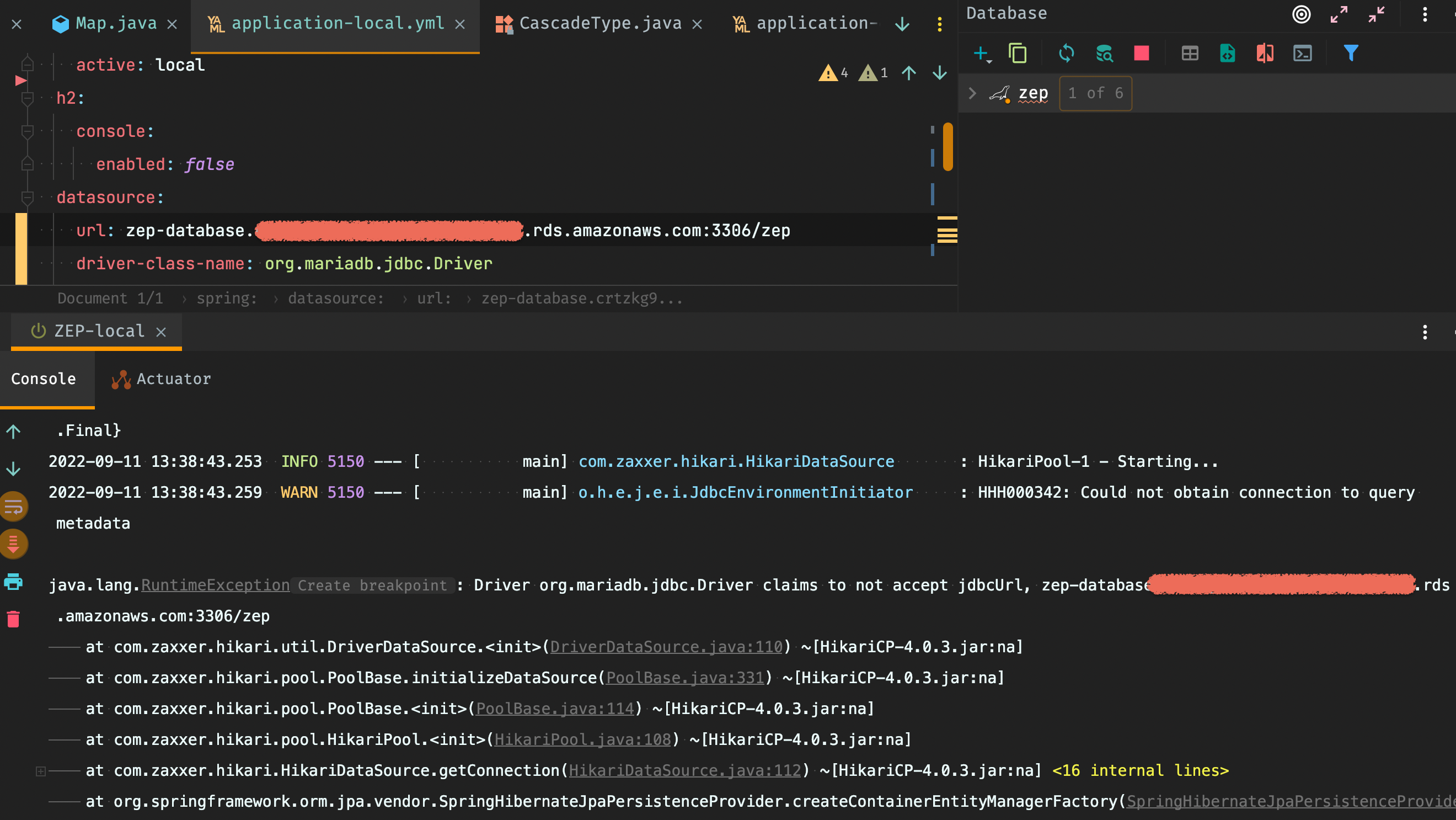Viewport: 1456px width, 820px height.
Task: Click the datasource breadcrumb
Action: click(x=336, y=298)
